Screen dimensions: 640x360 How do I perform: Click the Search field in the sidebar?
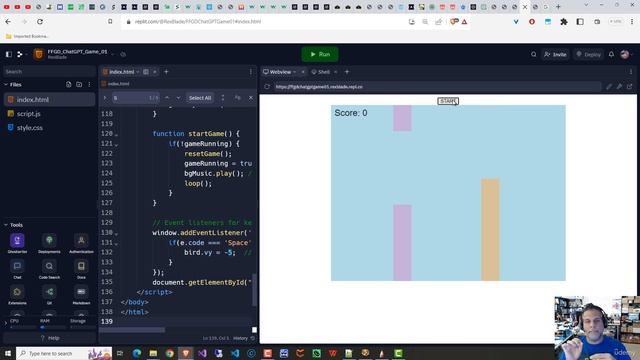[x=49, y=71]
